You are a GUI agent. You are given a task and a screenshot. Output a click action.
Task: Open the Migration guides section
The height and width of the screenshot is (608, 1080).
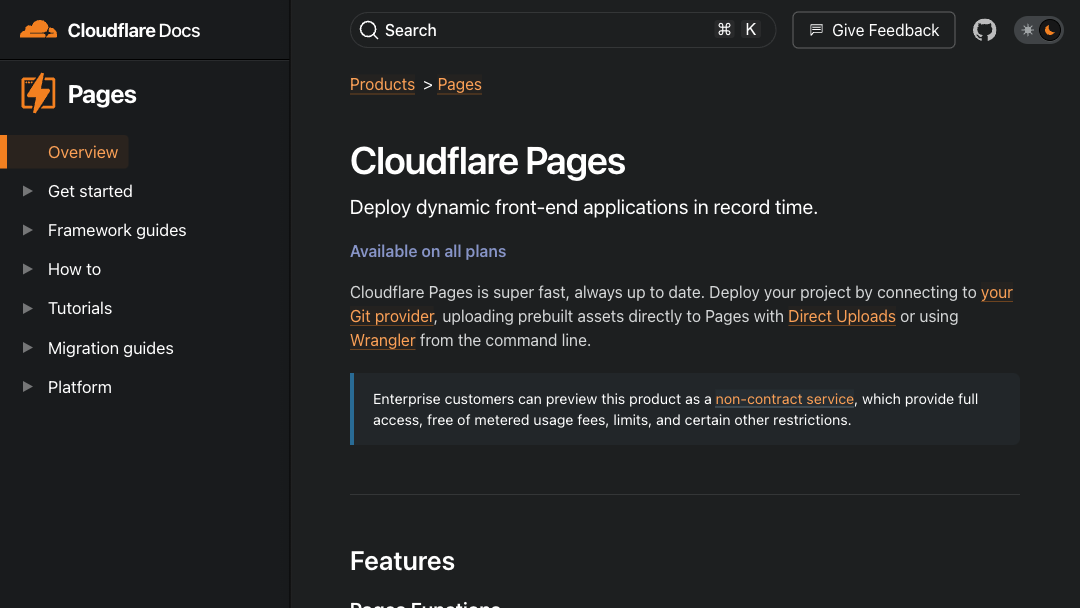111,348
